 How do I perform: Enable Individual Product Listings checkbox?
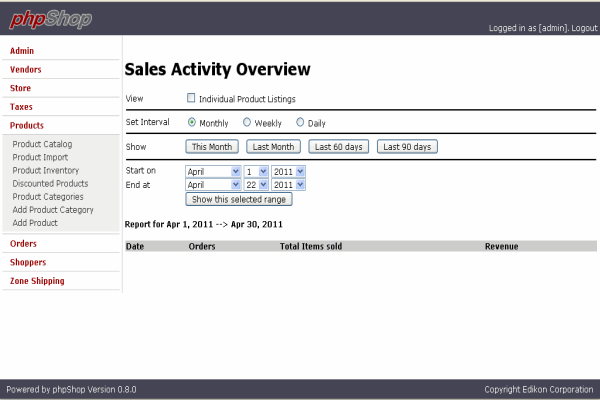click(x=191, y=98)
